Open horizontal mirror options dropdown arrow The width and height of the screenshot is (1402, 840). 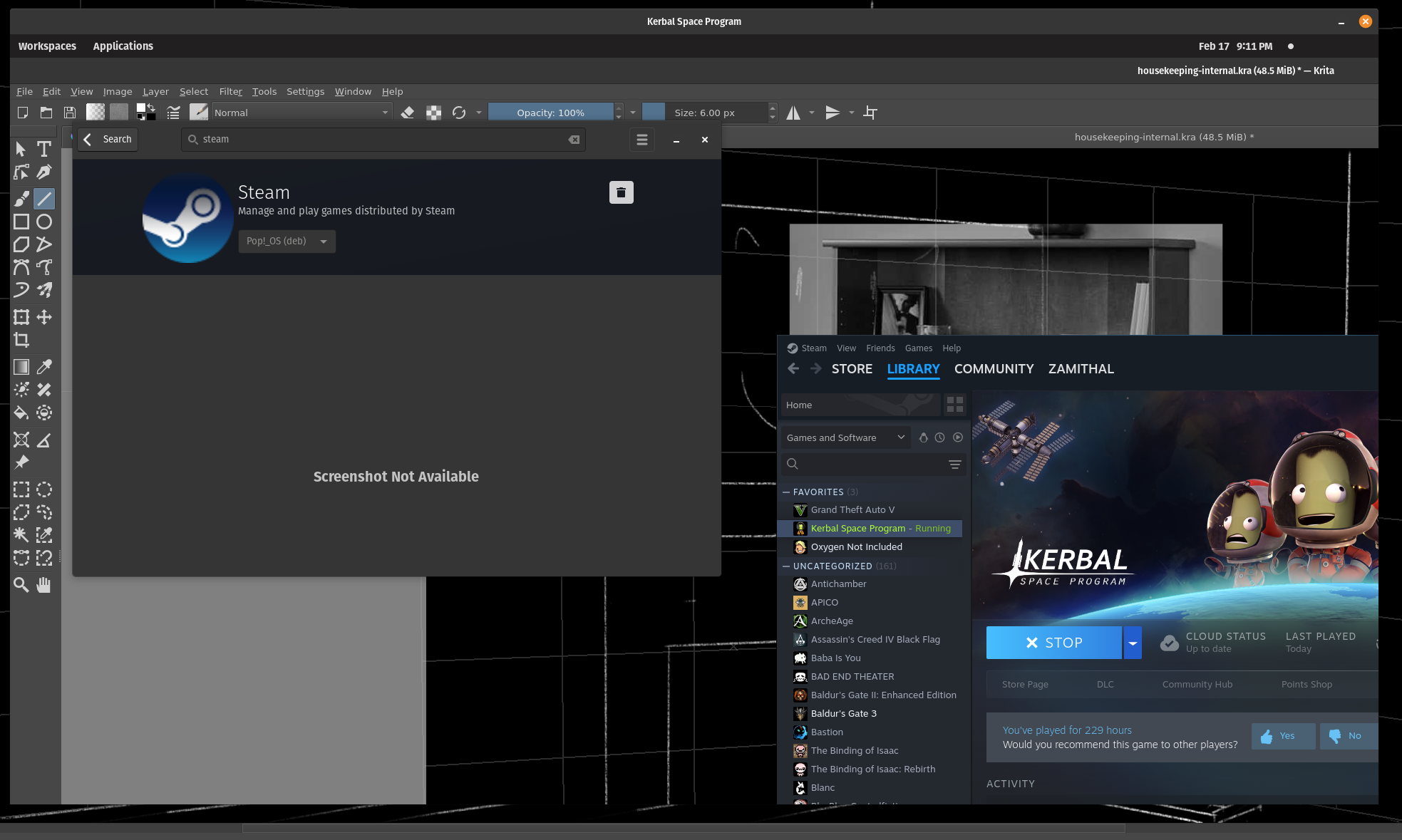click(812, 113)
